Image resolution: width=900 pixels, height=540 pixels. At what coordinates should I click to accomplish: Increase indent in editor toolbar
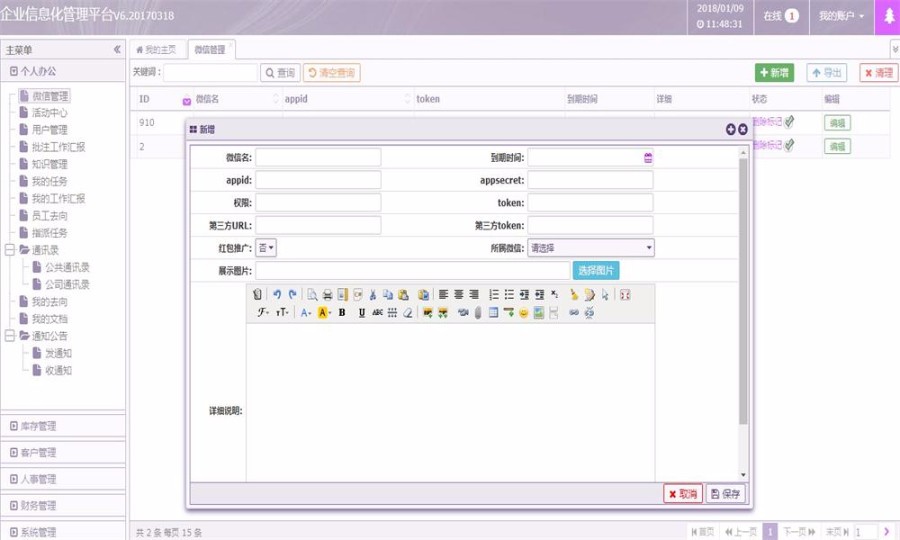pyautogui.click(x=524, y=295)
